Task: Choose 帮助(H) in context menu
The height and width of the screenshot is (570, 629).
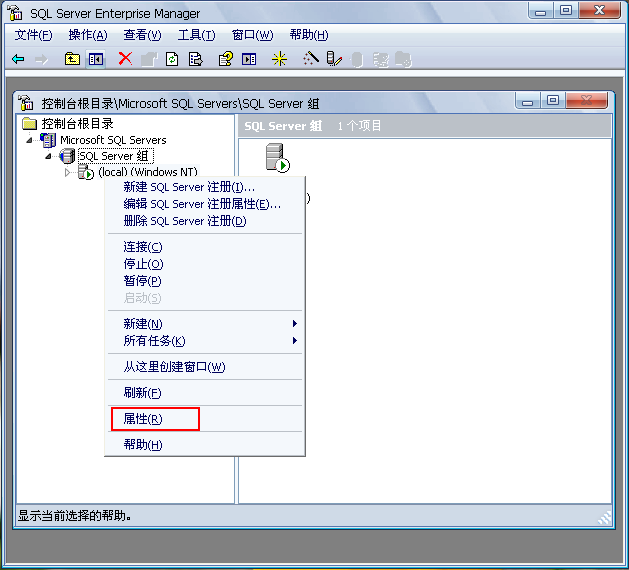Action: (205, 444)
